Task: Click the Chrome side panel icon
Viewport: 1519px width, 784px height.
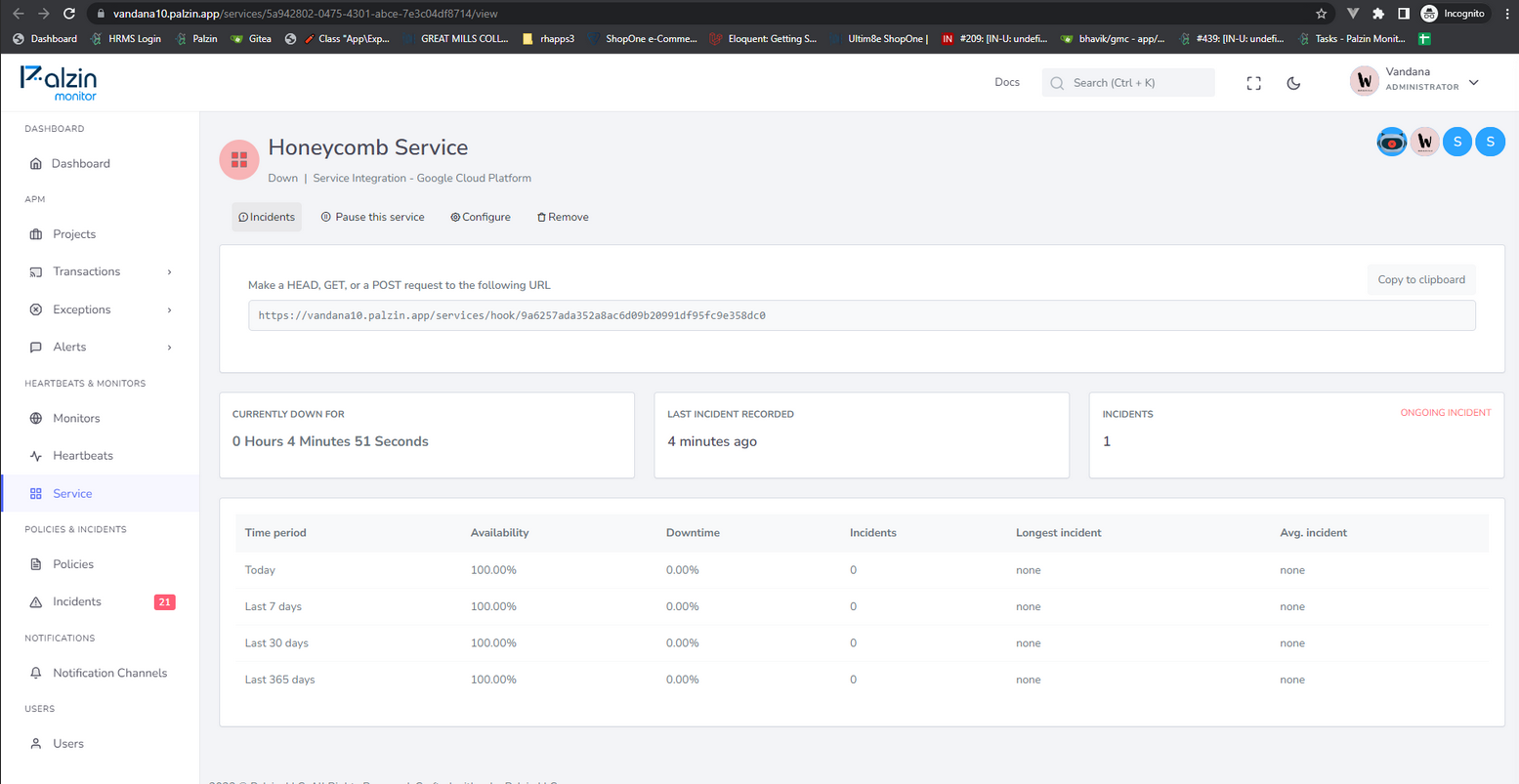Action: [1404, 14]
